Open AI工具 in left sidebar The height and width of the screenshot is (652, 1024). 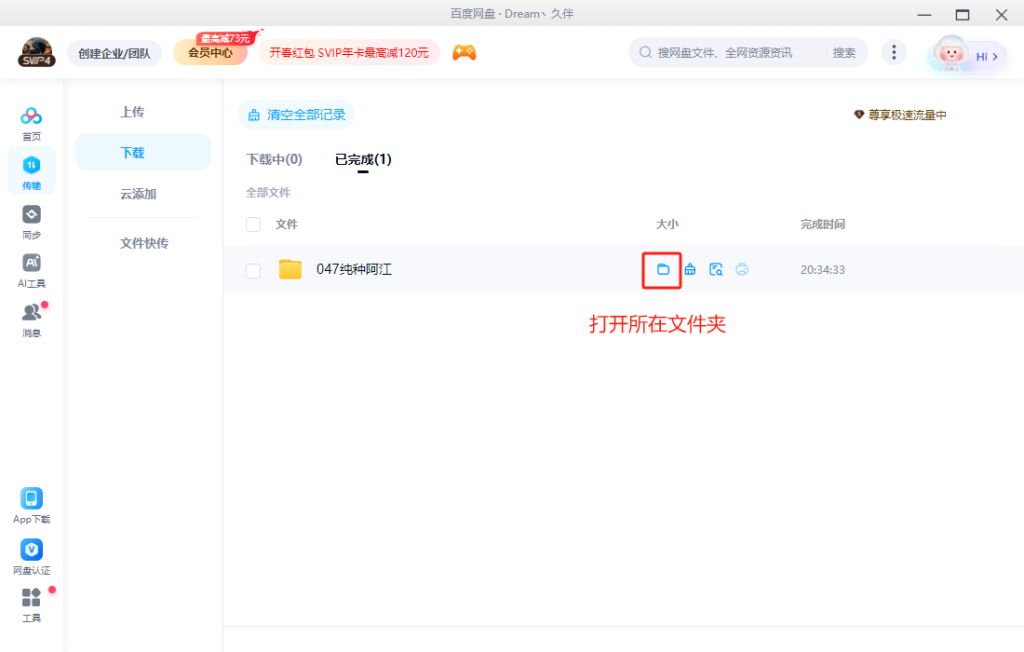tap(32, 270)
